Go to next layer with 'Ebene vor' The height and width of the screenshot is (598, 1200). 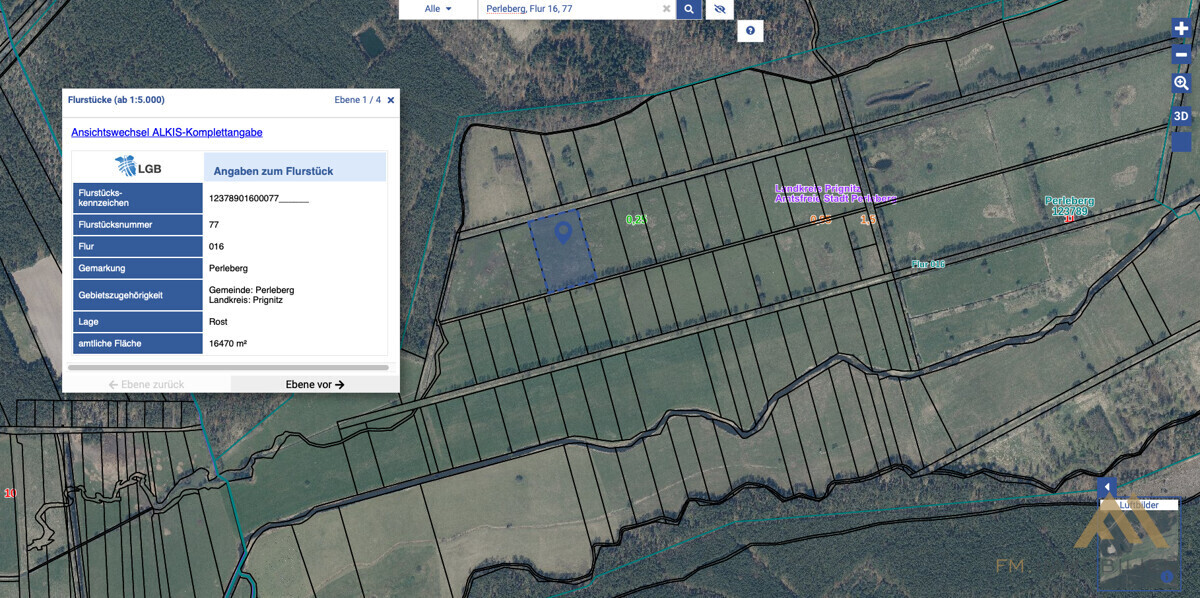(315, 384)
